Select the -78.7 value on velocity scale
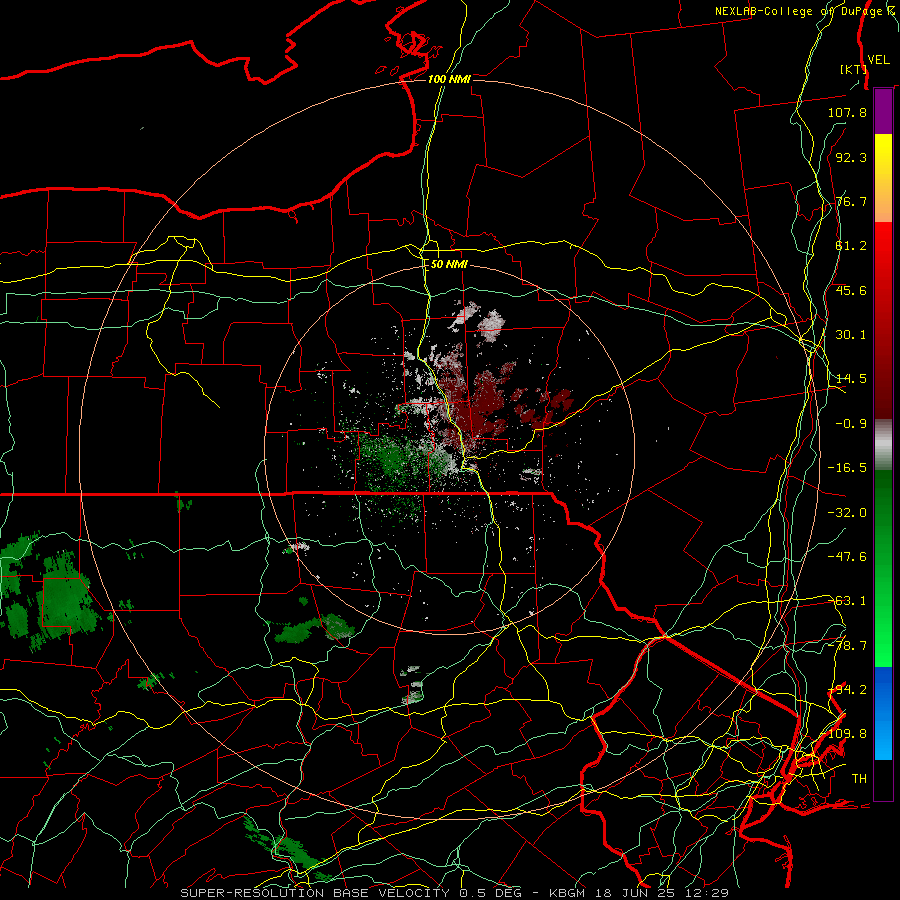This screenshot has height=900, width=900. tap(847, 646)
